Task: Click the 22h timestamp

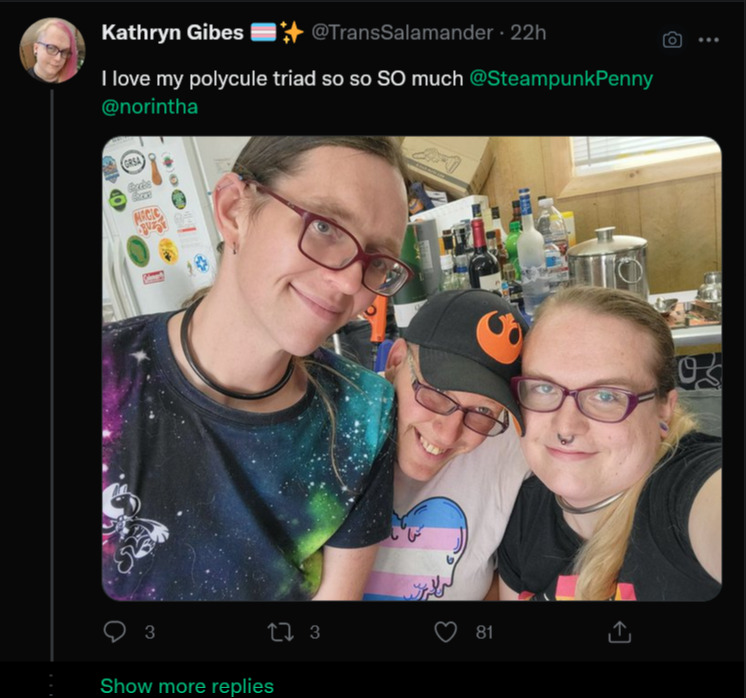Action: tap(528, 32)
